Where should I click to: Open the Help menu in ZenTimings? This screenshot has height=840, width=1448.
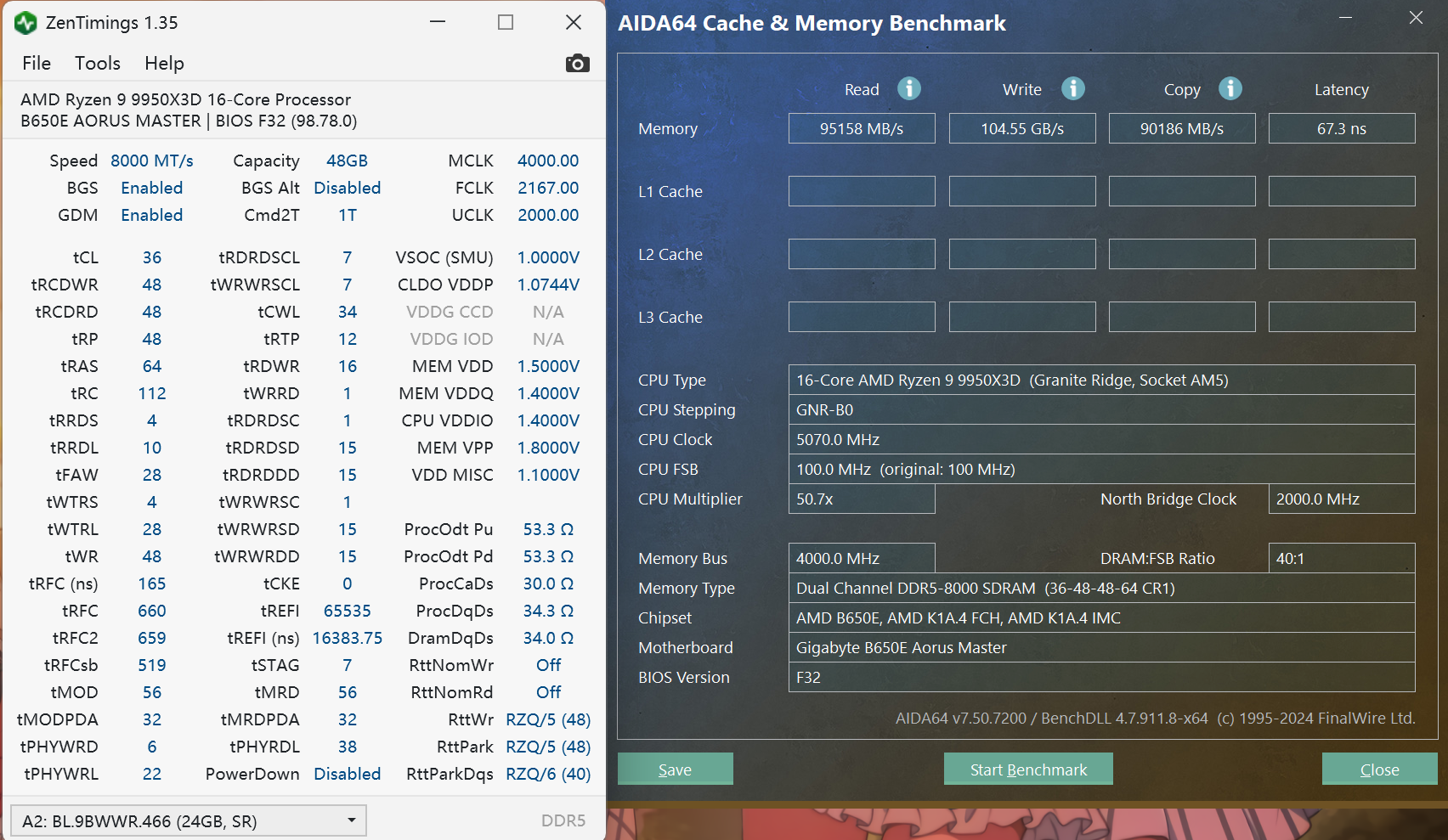click(x=164, y=64)
